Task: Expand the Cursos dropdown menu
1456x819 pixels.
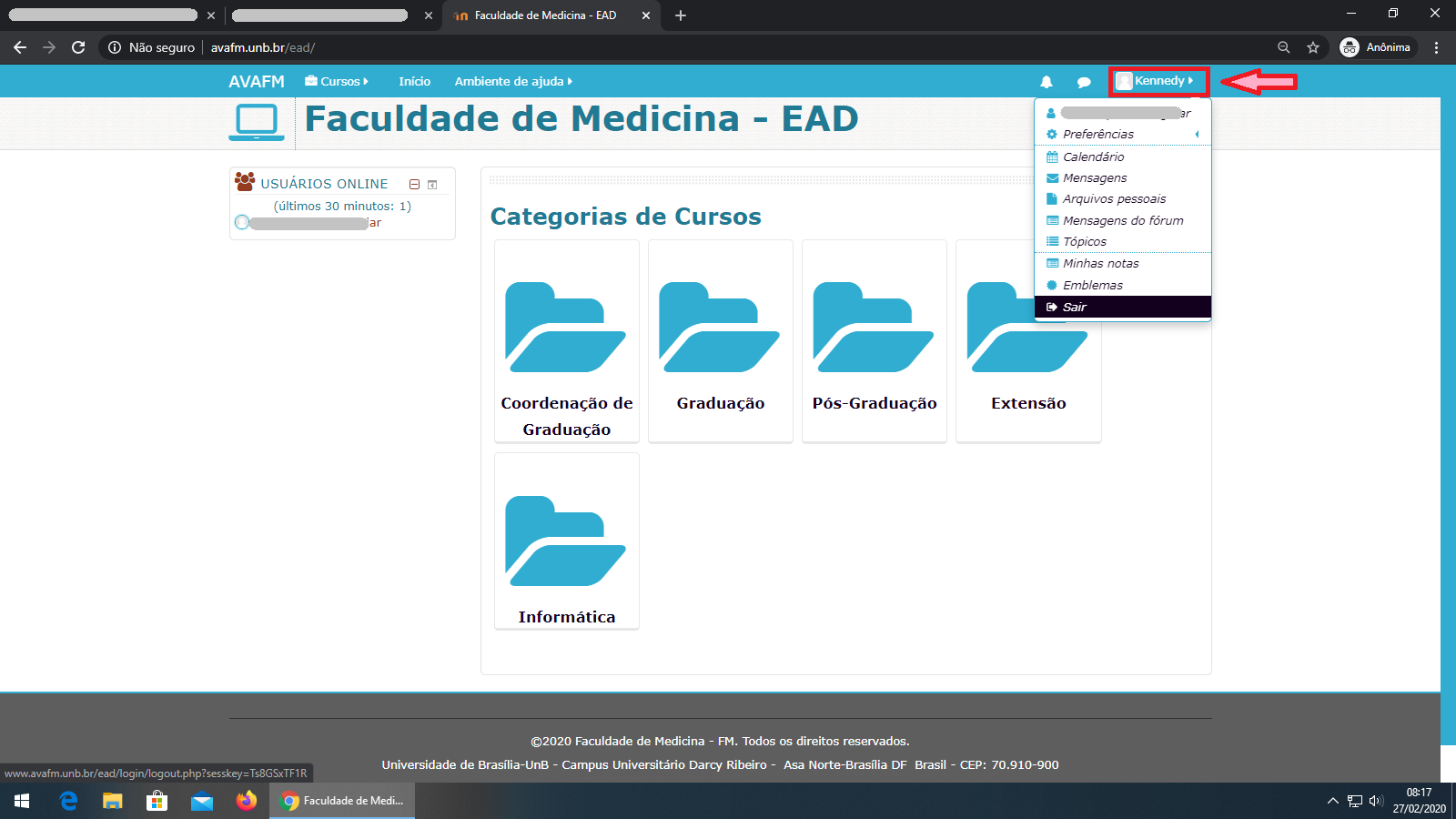Action: 337,82
